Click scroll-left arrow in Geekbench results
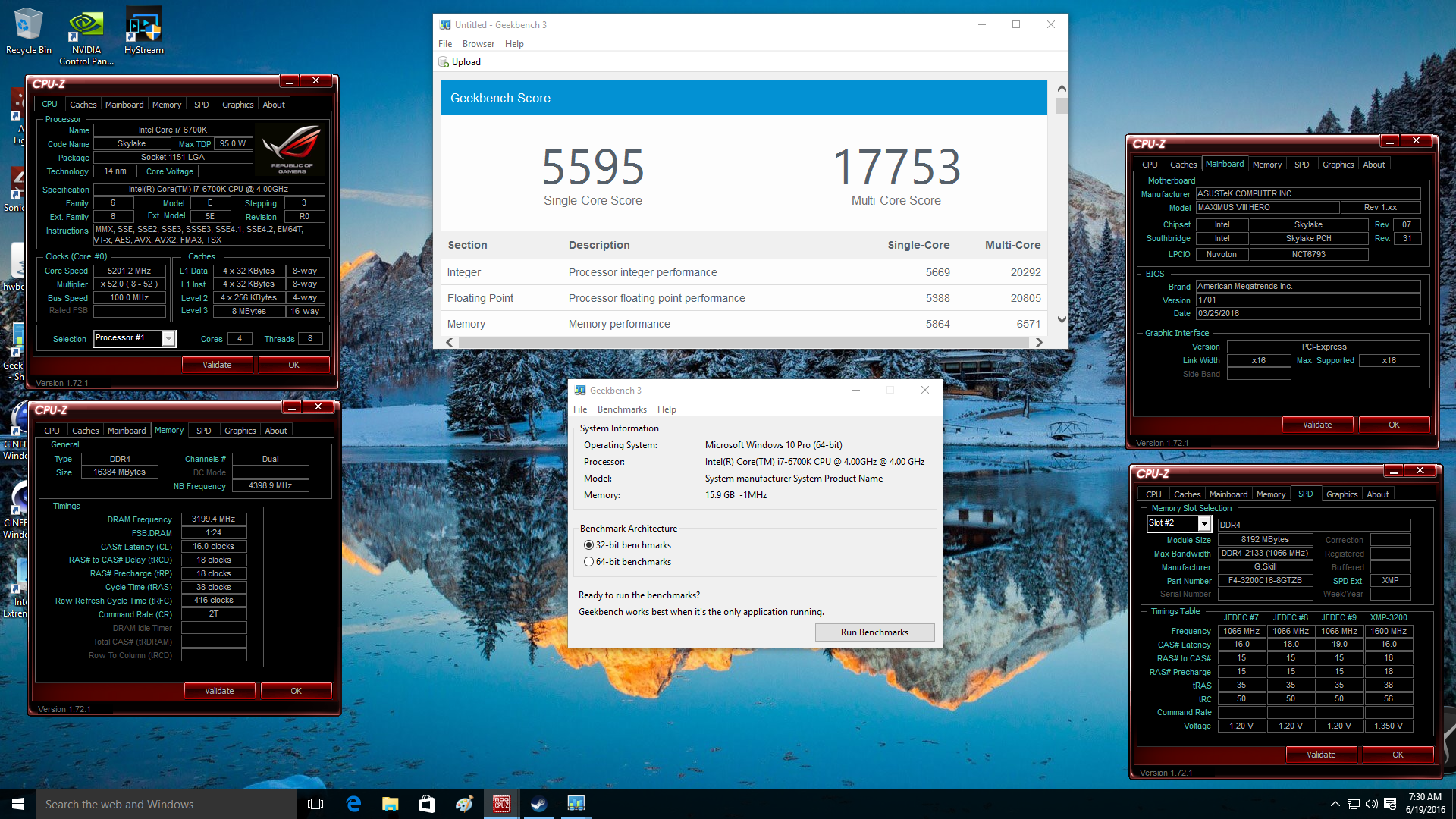1456x819 pixels. 450,343
